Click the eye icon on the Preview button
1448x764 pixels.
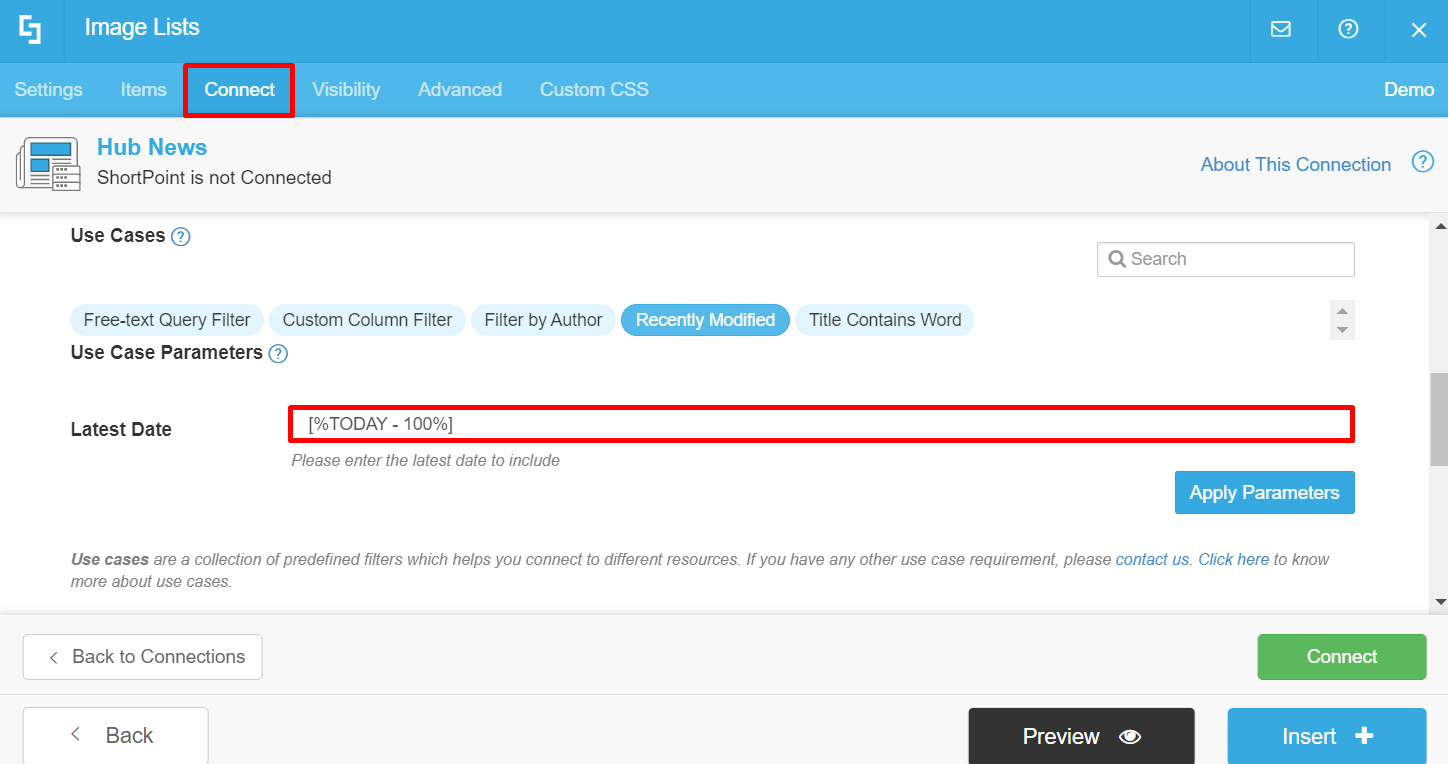click(1130, 736)
